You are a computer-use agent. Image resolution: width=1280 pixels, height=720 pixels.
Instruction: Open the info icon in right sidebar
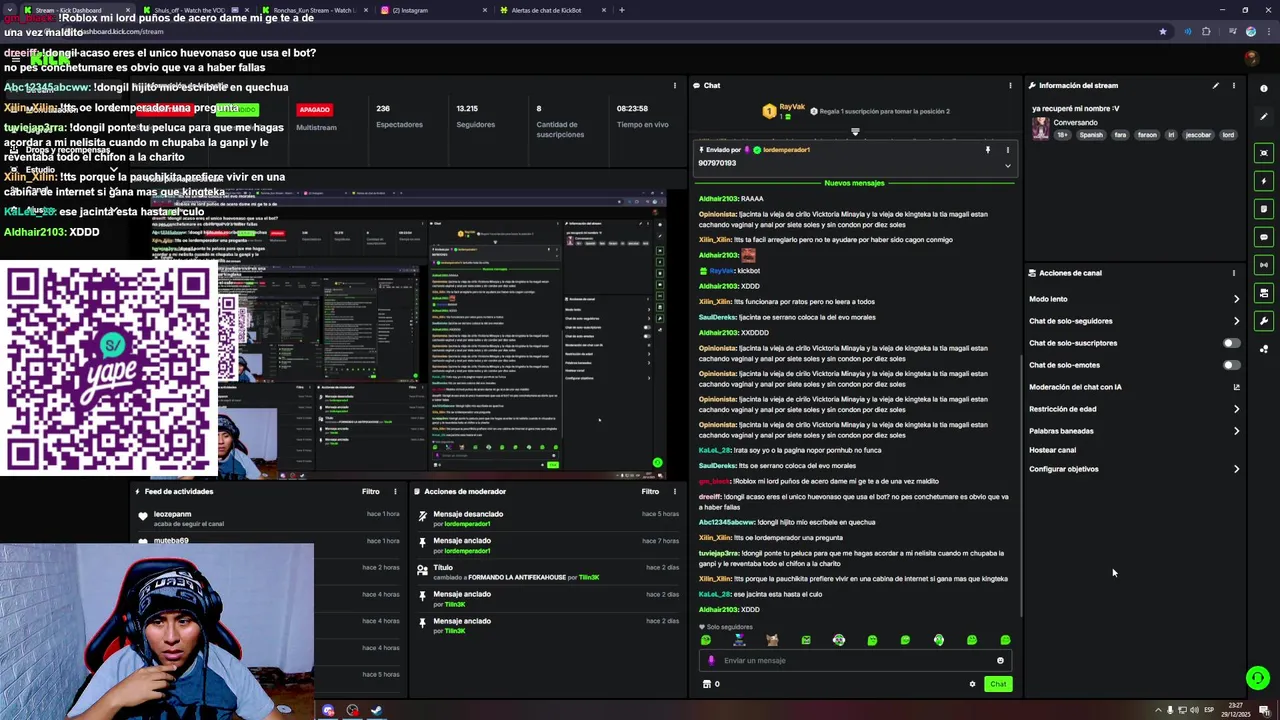1264,89
